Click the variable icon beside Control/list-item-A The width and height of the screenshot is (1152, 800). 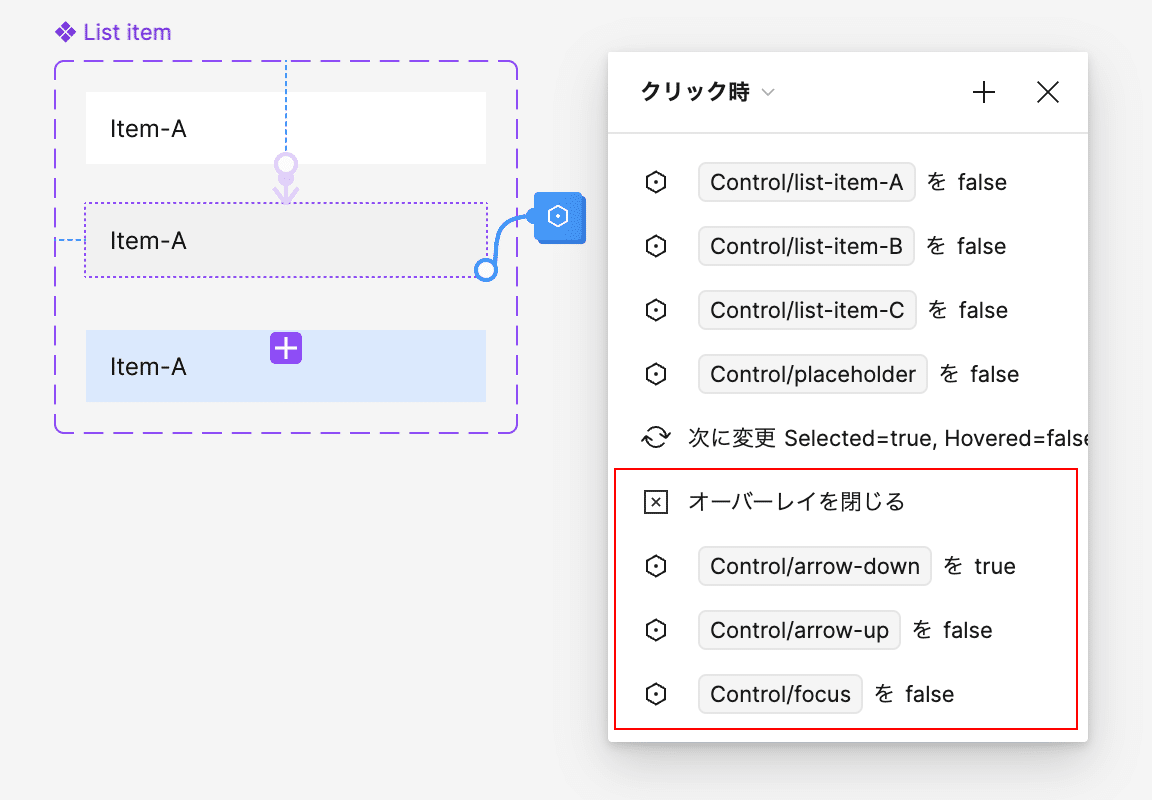655,182
